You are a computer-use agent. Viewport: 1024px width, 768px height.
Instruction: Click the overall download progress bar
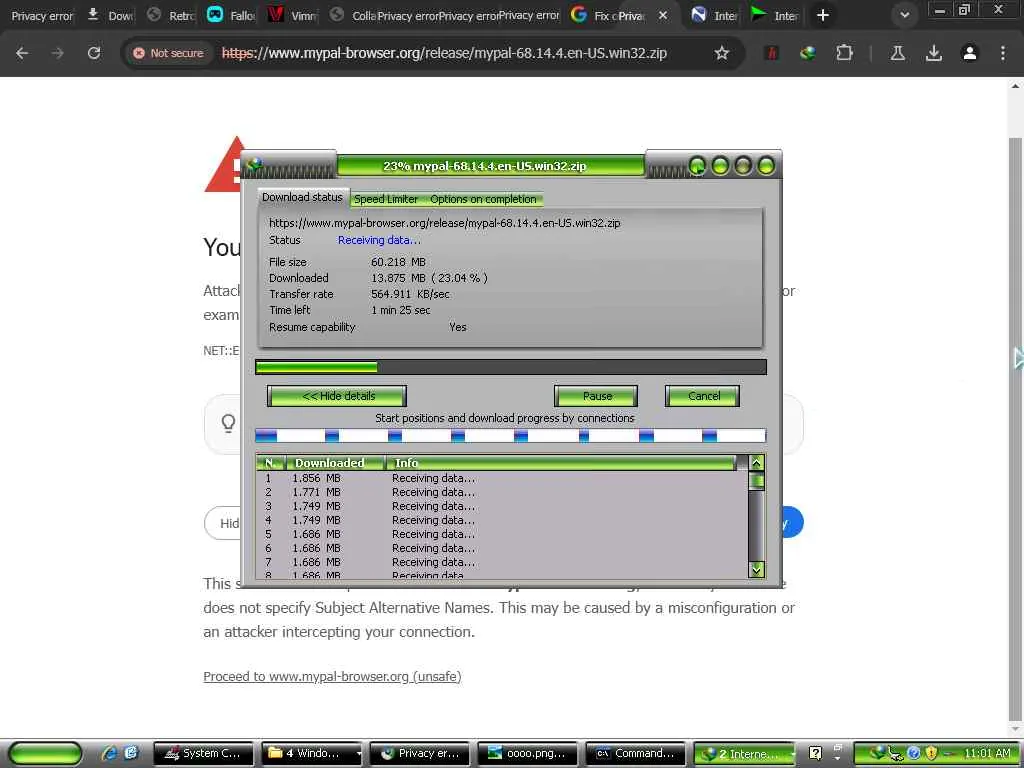pyautogui.click(x=511, y=367)
